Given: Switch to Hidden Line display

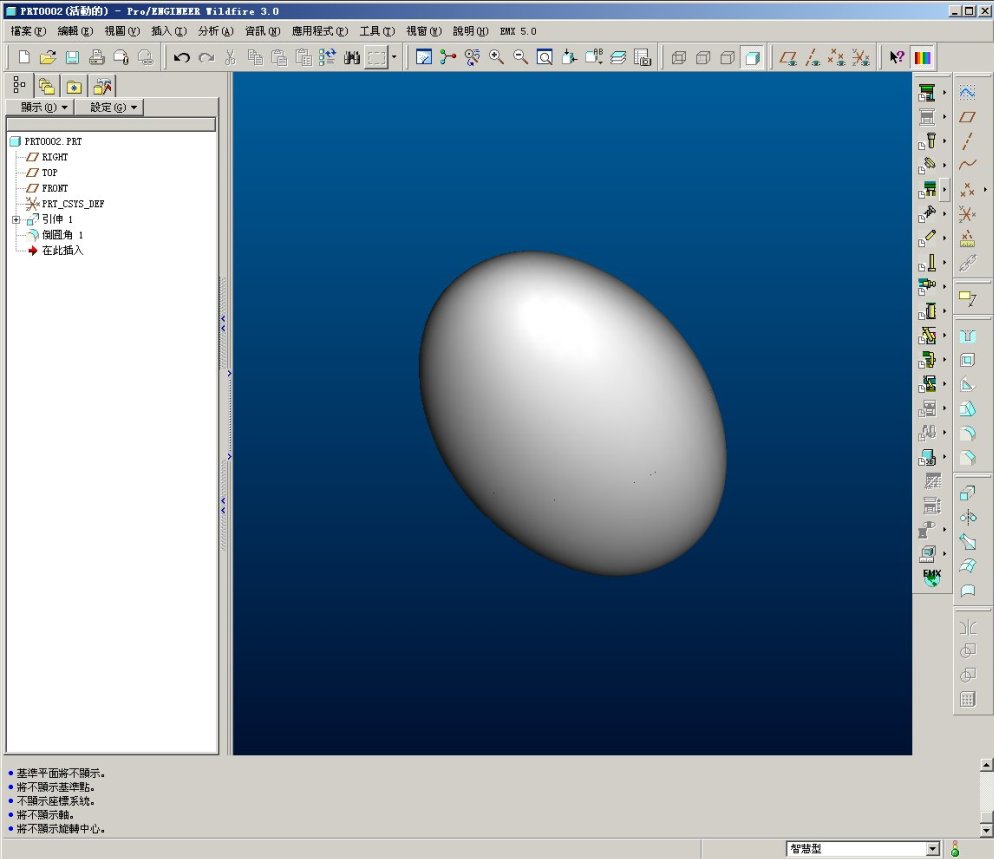Looking at the screenshot, I should click(x=703, y=58).
